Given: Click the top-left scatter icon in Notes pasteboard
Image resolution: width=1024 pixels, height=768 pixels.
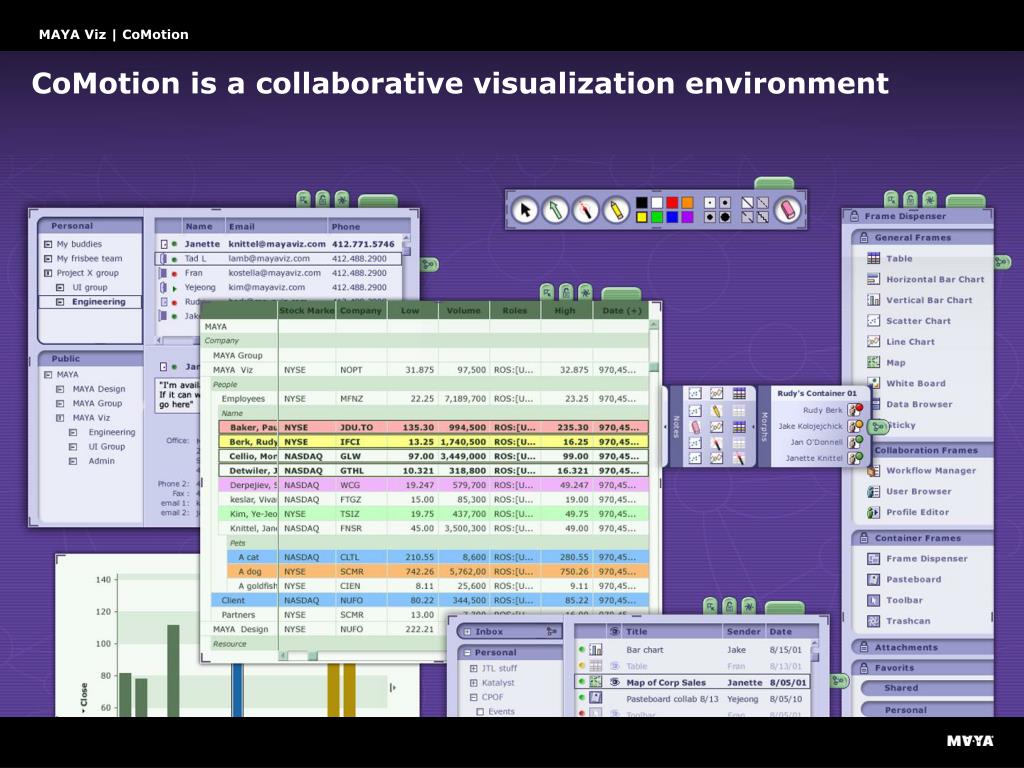Looking at the screenshot, I should point(695,394).
